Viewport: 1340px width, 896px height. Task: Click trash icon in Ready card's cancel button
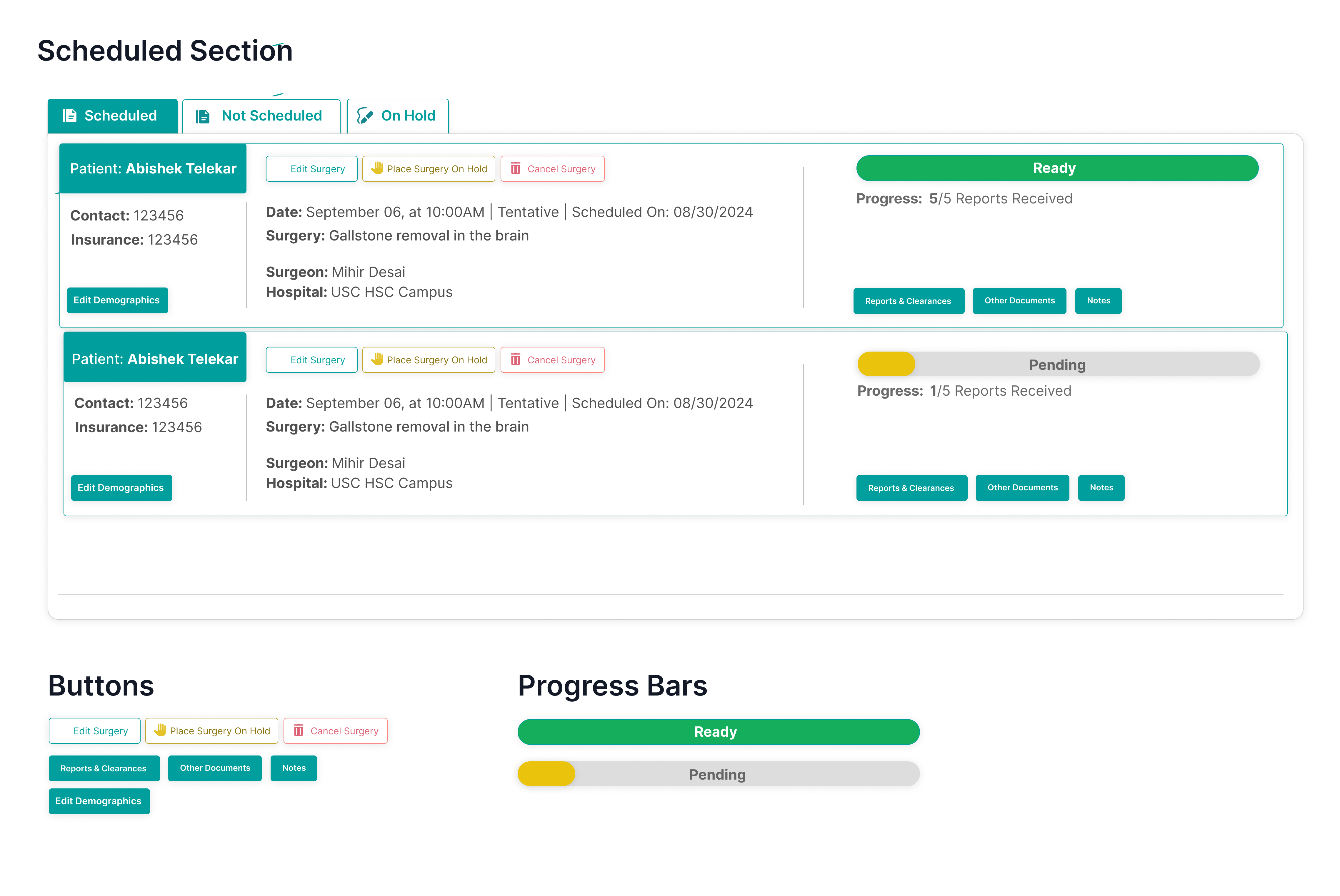(x=516, y=168)
